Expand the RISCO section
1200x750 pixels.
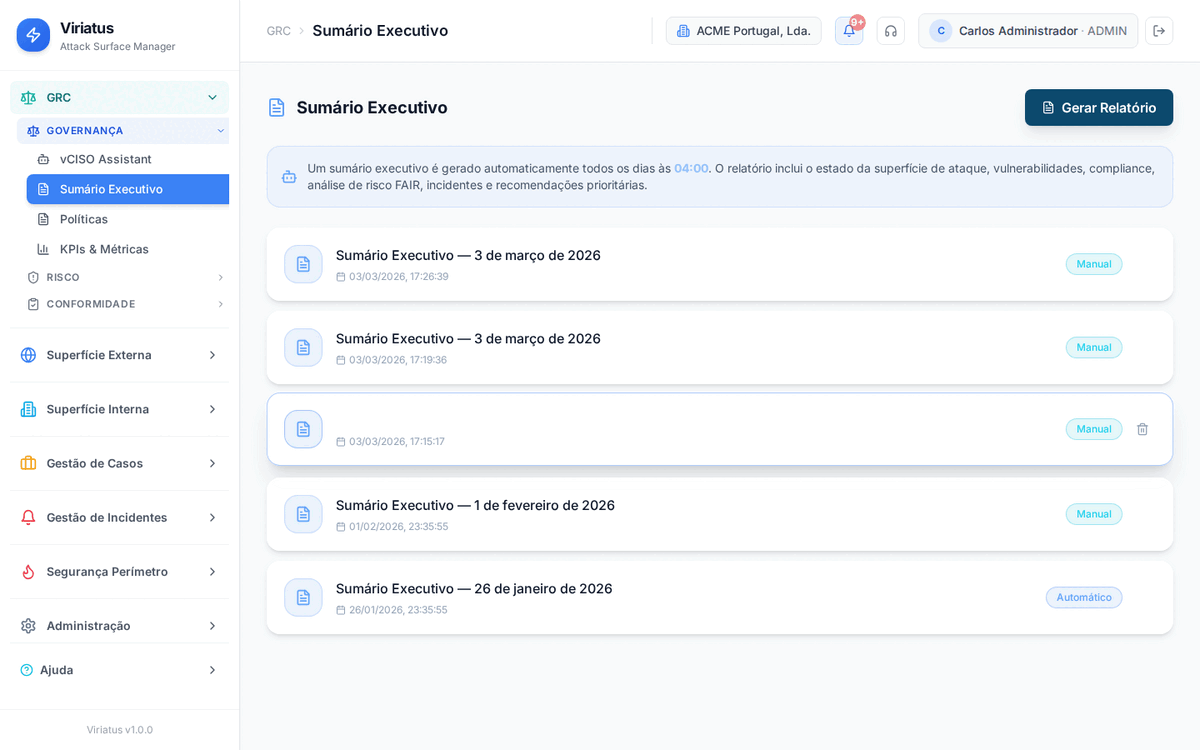[x=120, y=277]
